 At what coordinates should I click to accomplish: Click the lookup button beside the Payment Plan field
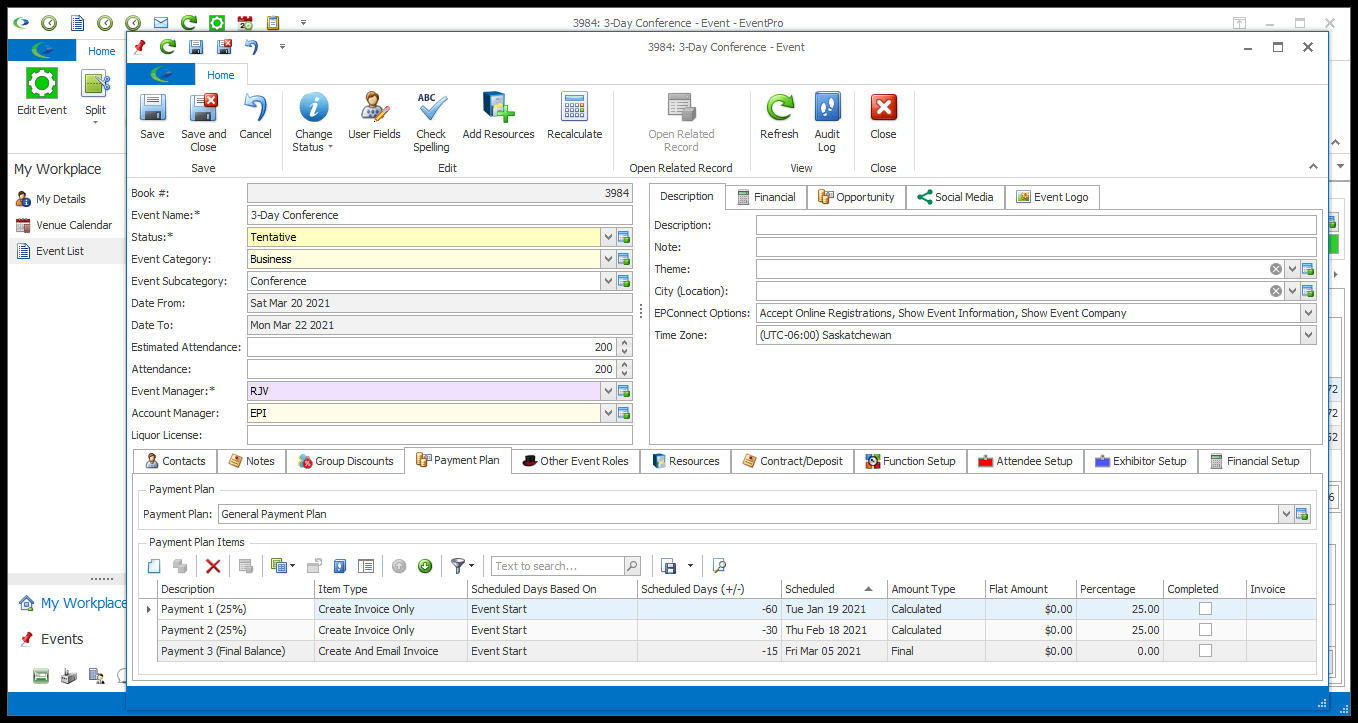point(1302,514)
